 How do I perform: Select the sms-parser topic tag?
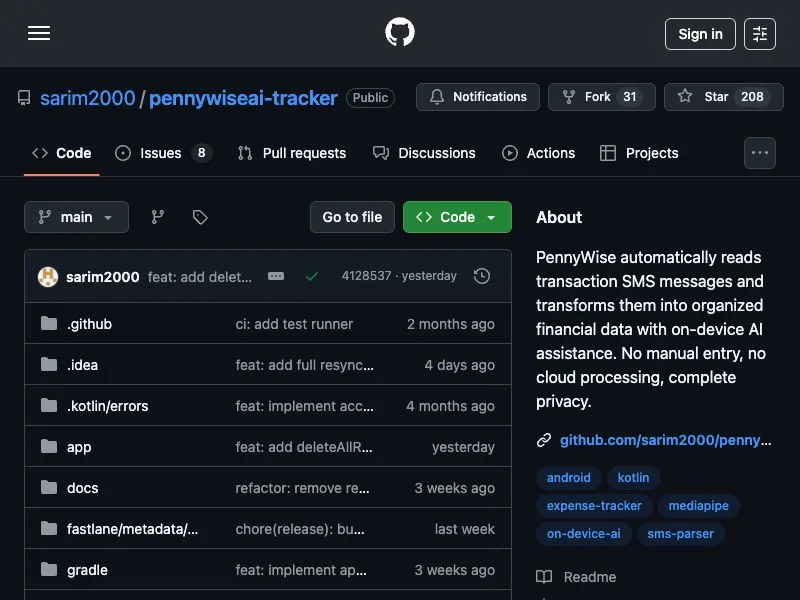(x=680, y=534)
